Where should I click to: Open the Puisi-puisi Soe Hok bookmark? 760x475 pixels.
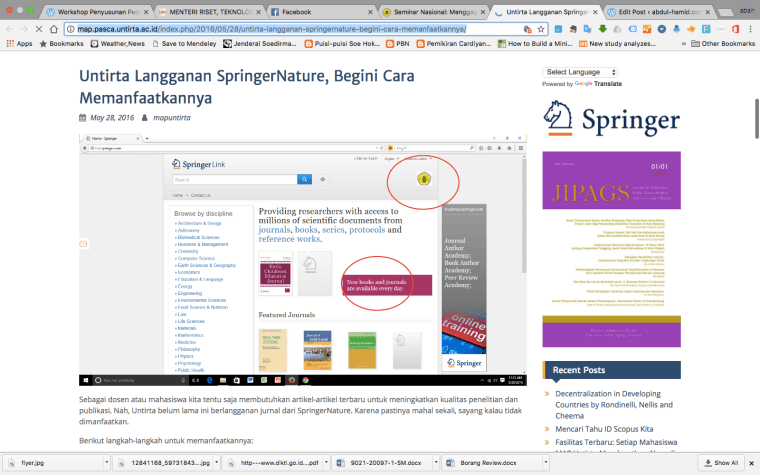pos(342,44)
